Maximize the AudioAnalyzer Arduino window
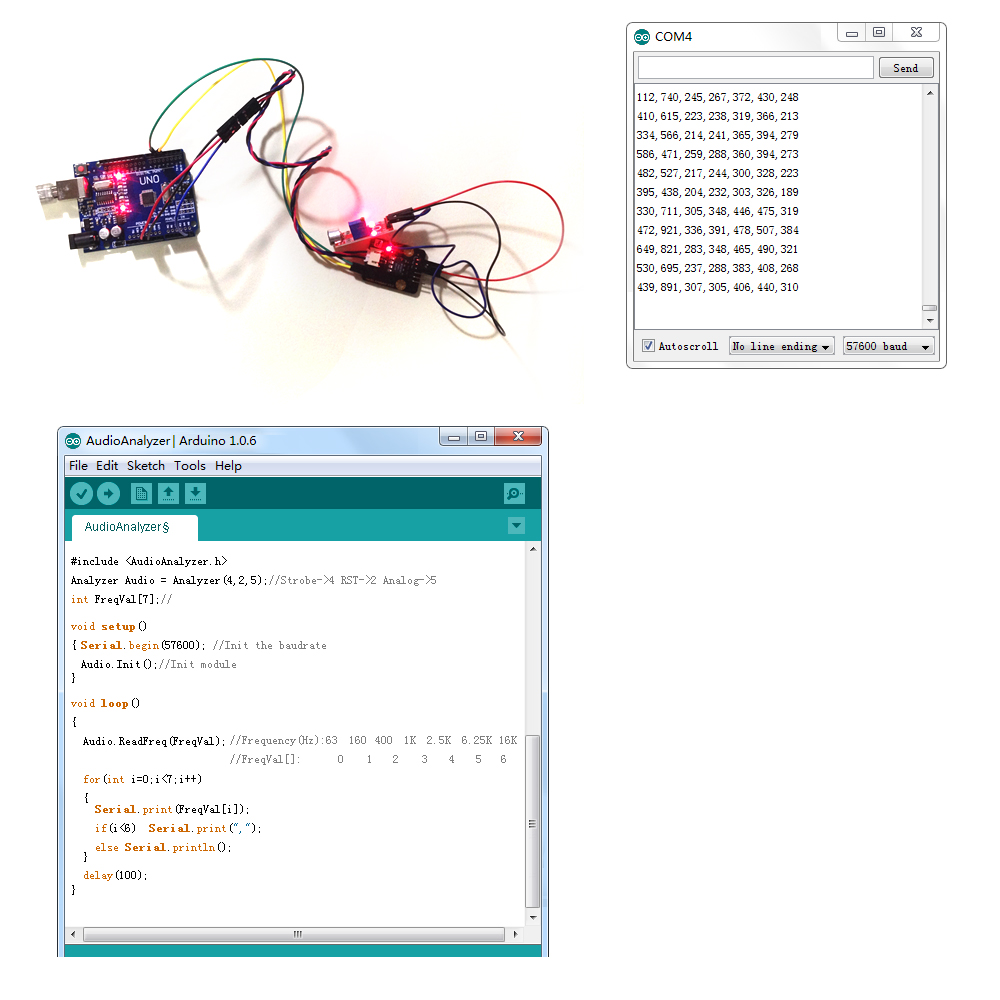Screen dimensions: 1000x1000 coord(481,436)
